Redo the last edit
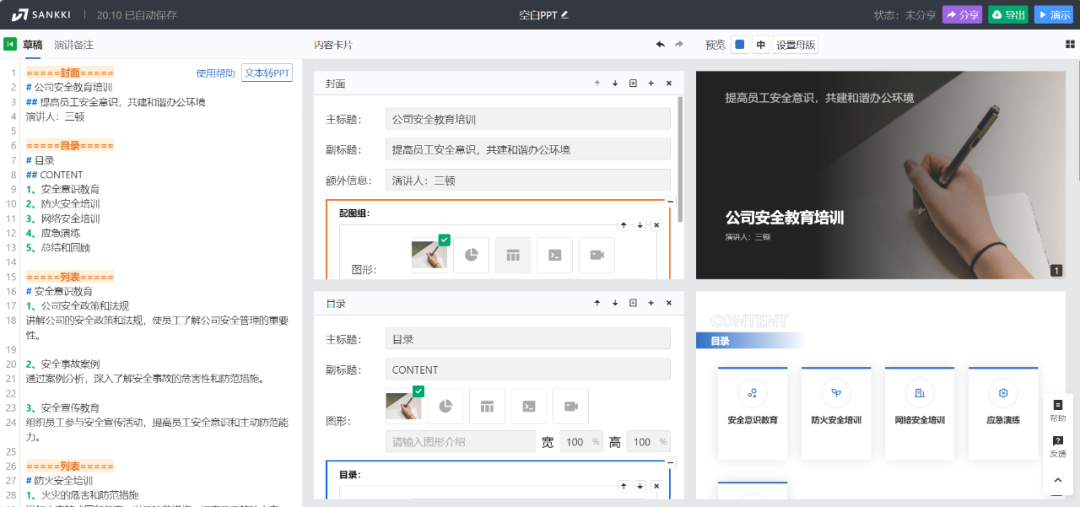1080x507 pixels. point(679,45)
